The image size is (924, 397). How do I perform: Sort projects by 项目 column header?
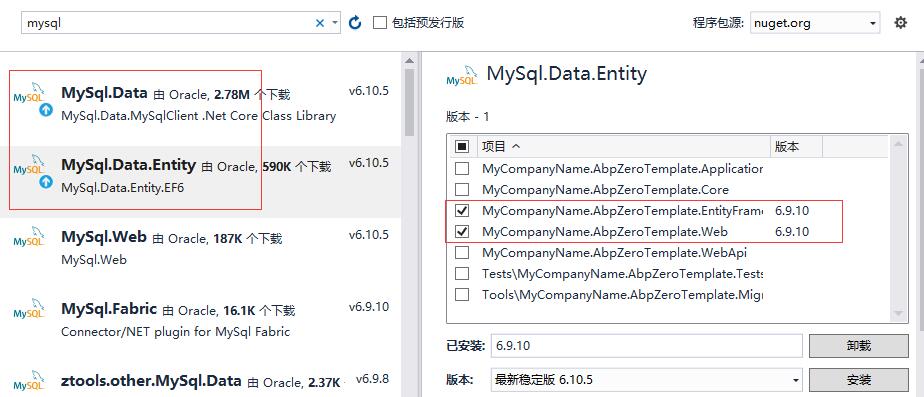tap(623, 147)
